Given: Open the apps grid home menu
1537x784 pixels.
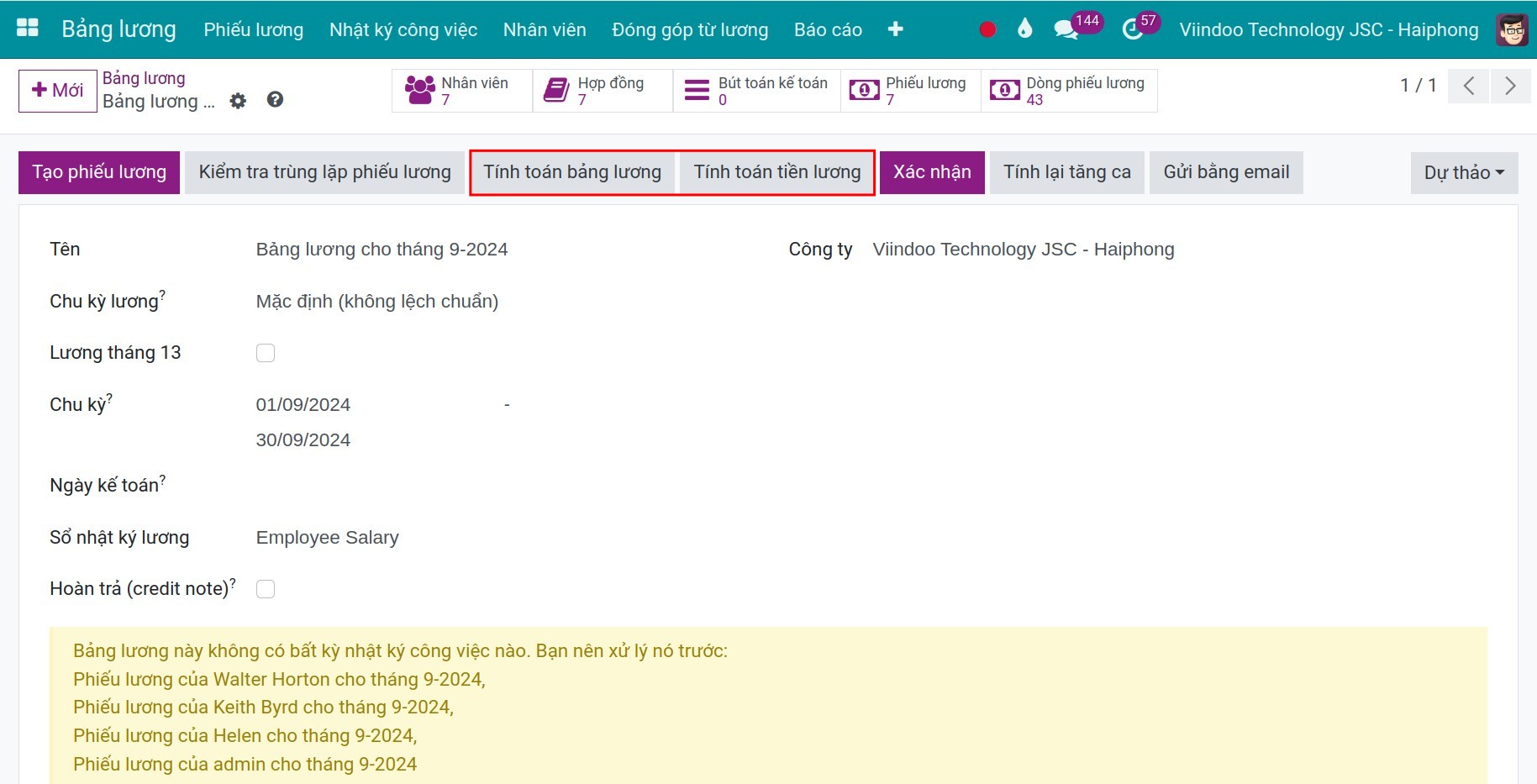Looking at the screenshot, I should [28, 29].
